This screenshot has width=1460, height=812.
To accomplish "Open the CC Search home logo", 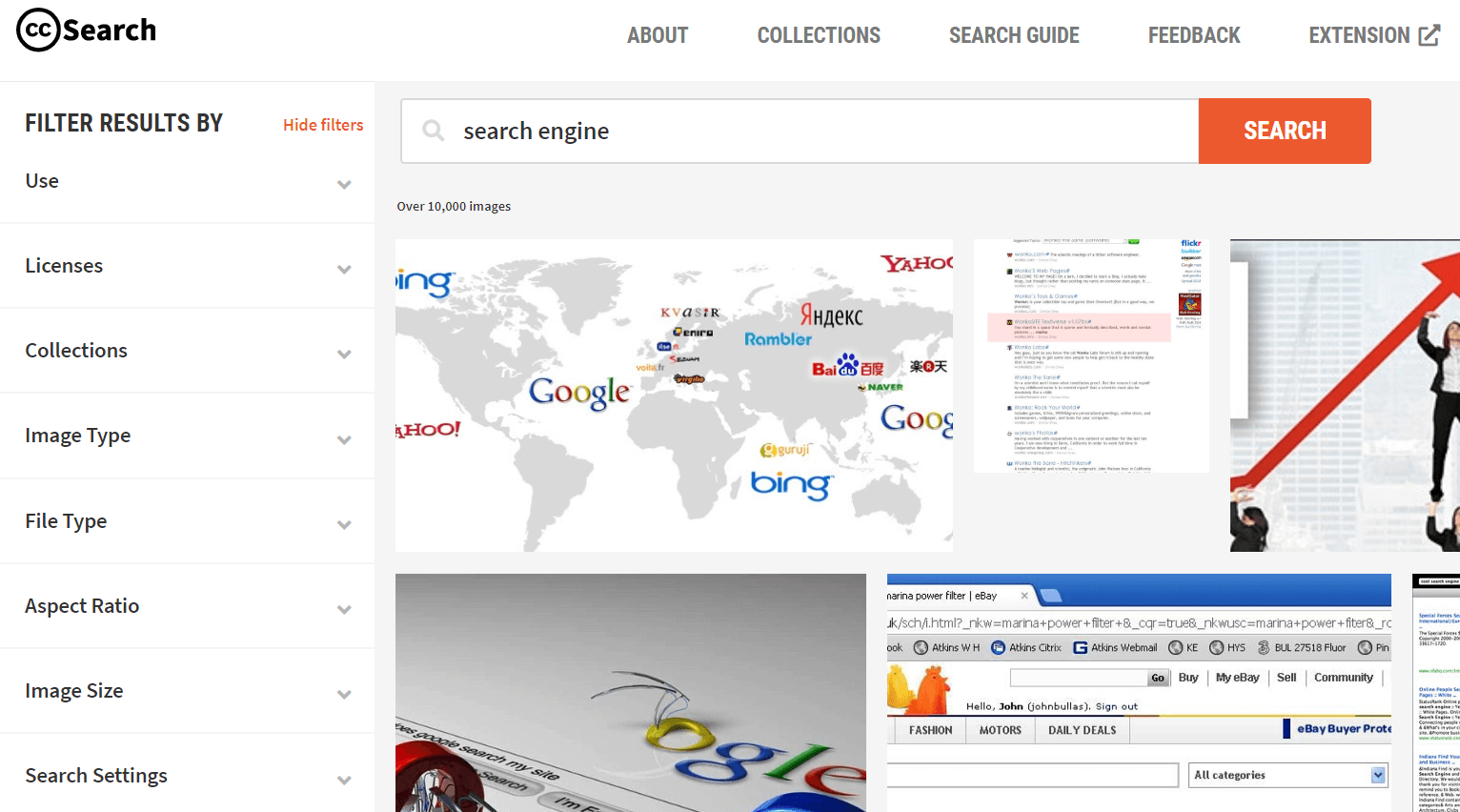I will [x=87, y=30].
